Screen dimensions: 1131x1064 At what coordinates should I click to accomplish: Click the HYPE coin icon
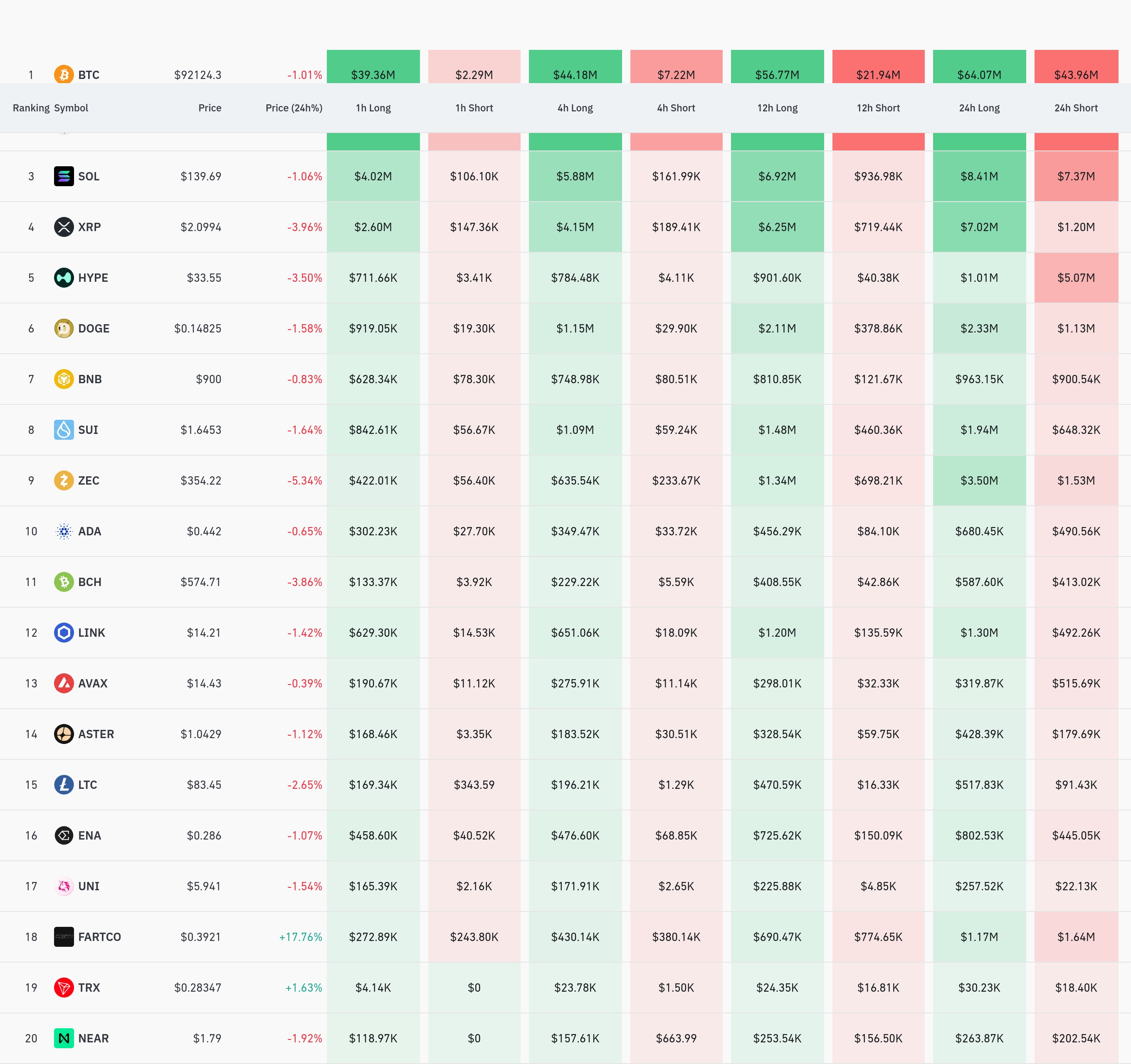[64, 278]
